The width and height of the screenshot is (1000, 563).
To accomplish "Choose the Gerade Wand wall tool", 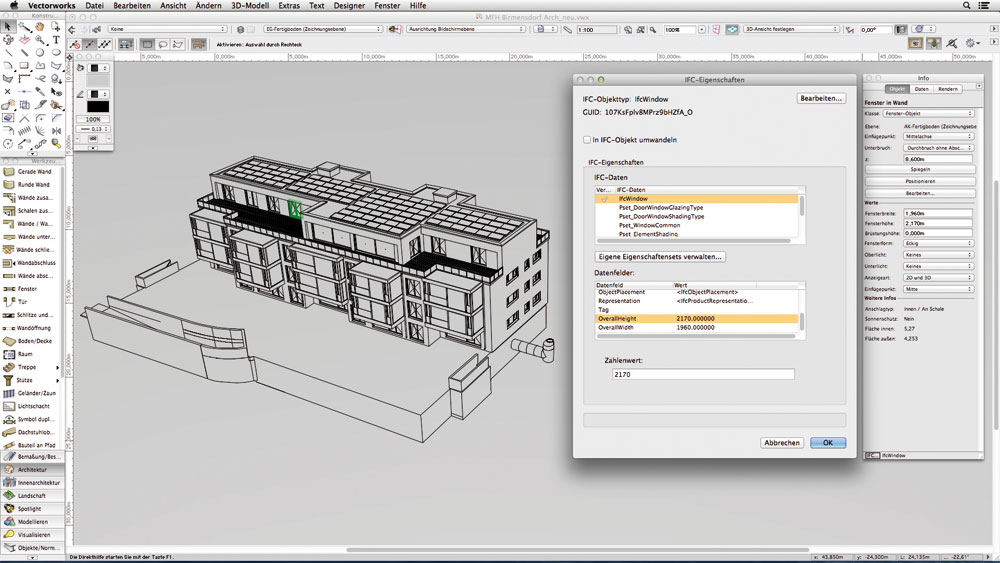I will click(33, 172).
